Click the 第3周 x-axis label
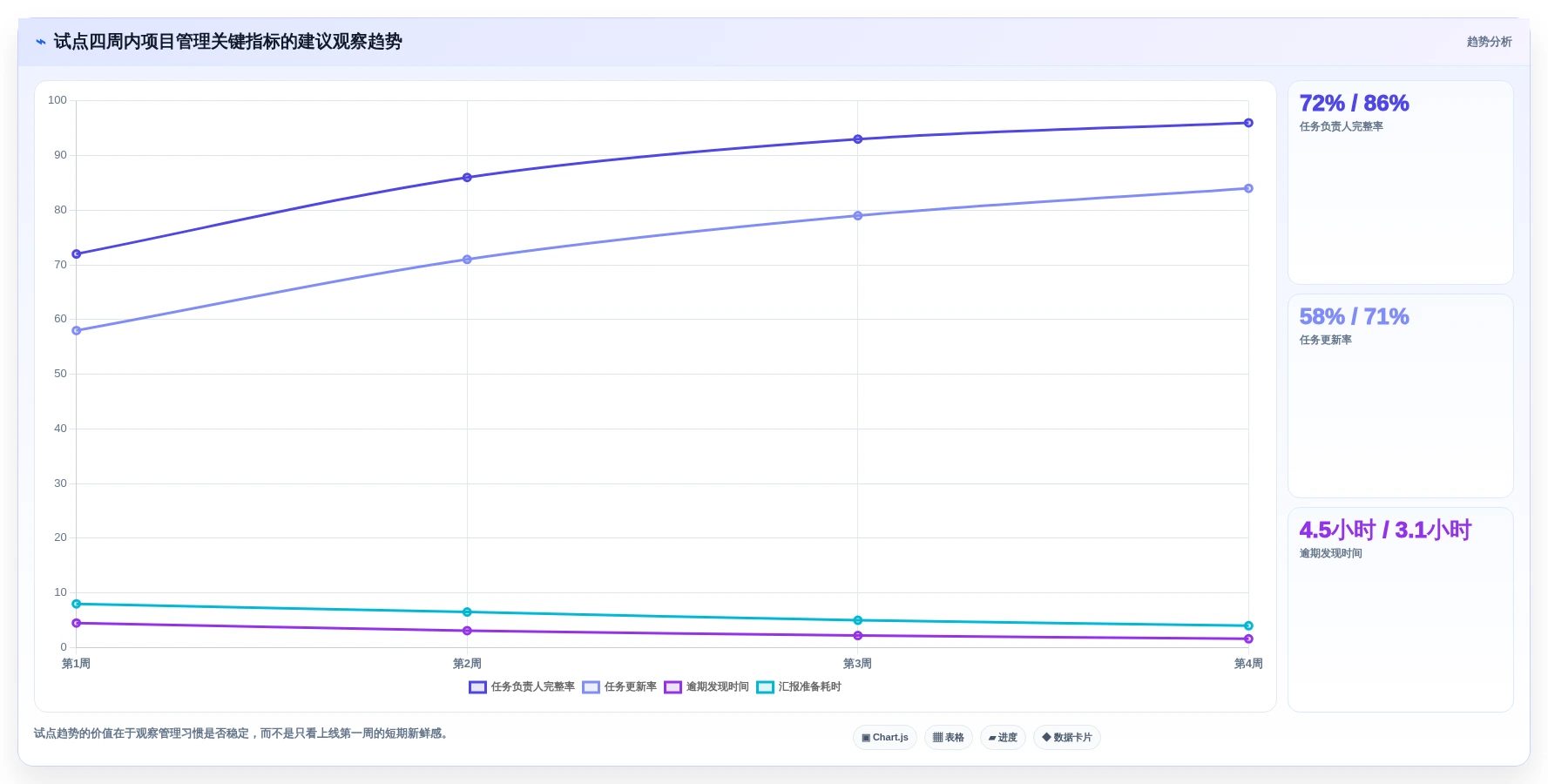This screenshot has height=784, width=1548. (x=858, y=664)
